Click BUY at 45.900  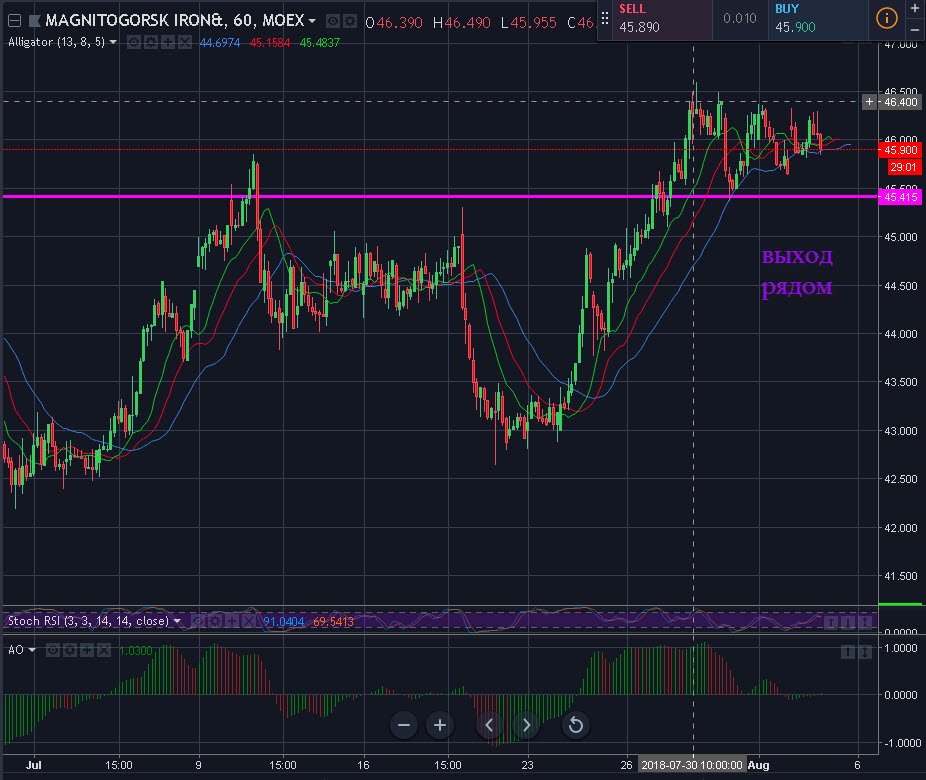818,19
